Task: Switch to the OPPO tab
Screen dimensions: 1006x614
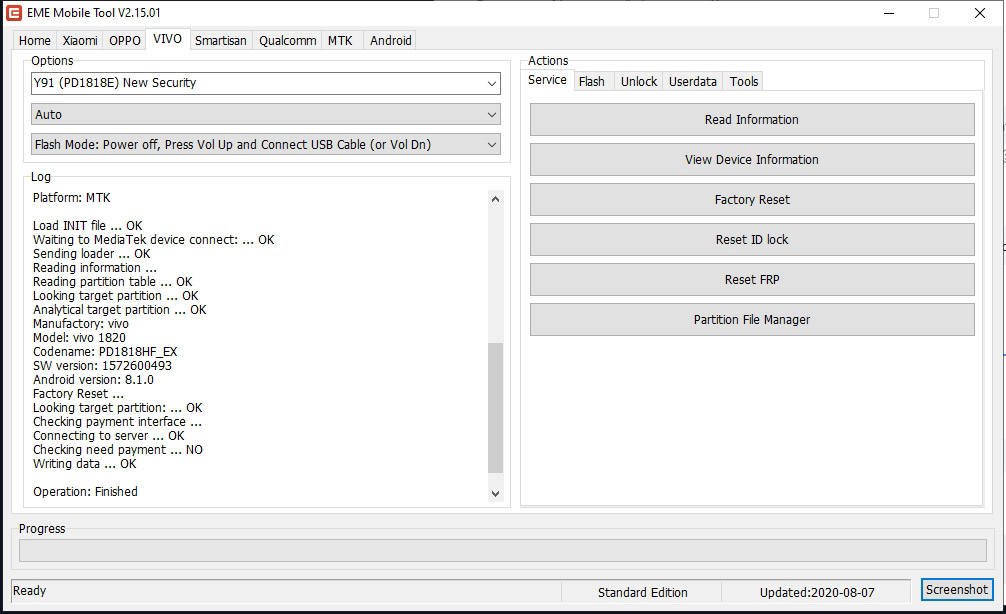Action: click(x=124, y=40)
